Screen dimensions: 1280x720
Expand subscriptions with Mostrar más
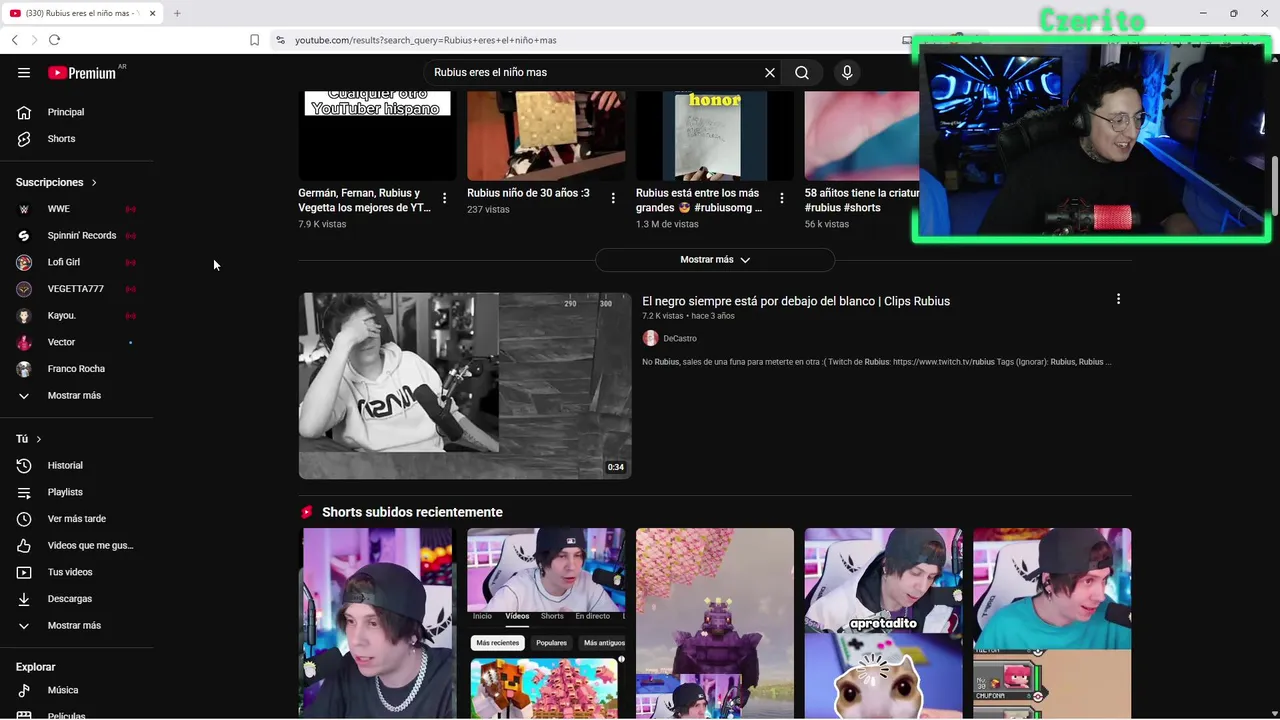pyautogui.click(x=76, y=396)
